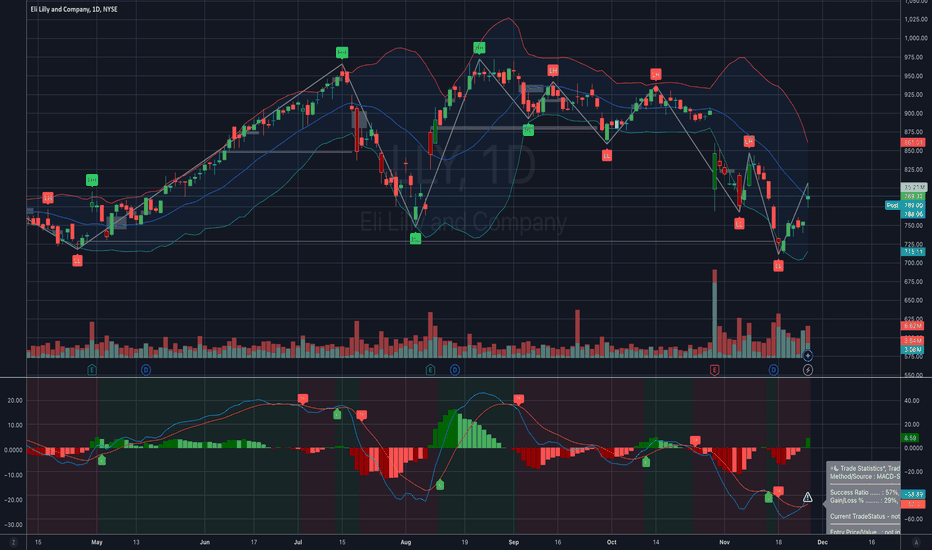The height and width of the screenshot is (550, 932).
Task: Select the green HH label at the late August peak
Action: (x=479, y=48)
